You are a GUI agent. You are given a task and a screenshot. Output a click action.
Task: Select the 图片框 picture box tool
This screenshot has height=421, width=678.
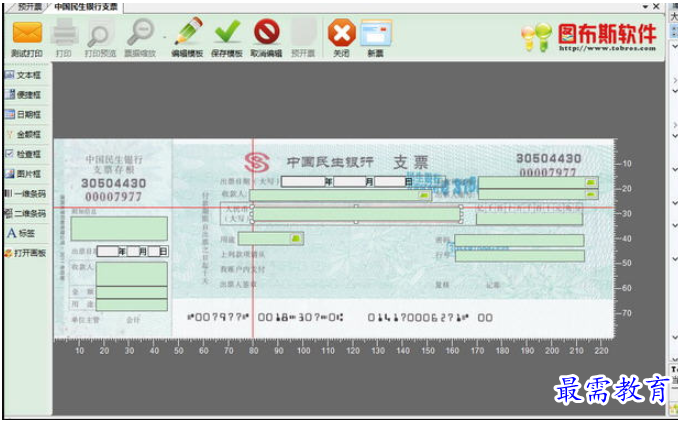click(x=23, y=174)
